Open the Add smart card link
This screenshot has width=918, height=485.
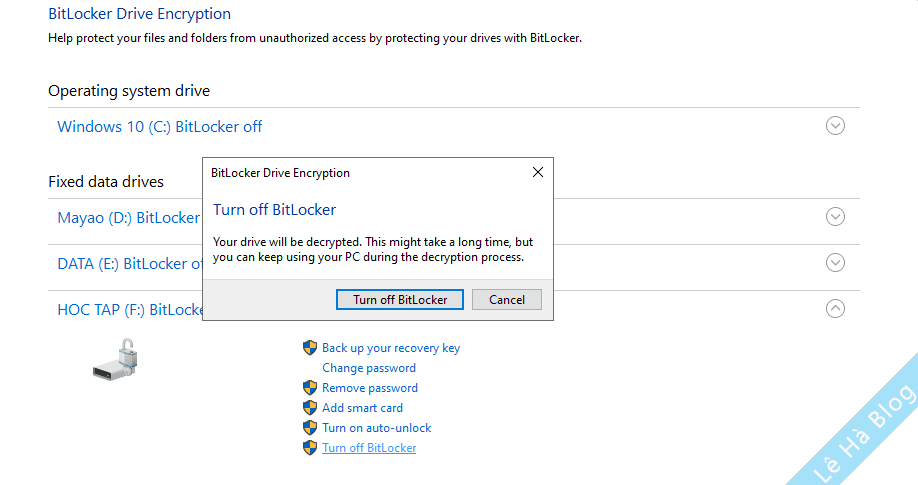point(362,408)
